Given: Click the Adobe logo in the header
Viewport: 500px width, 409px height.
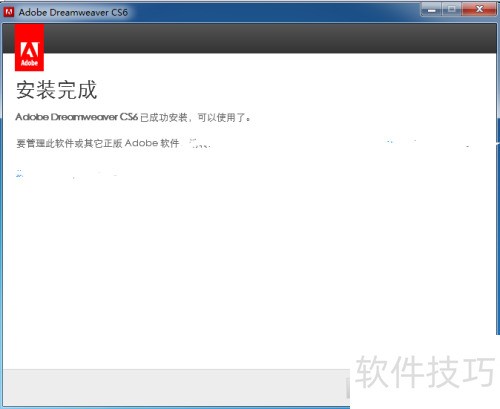Looking at the screenshot, I should [x=29, y=48].
